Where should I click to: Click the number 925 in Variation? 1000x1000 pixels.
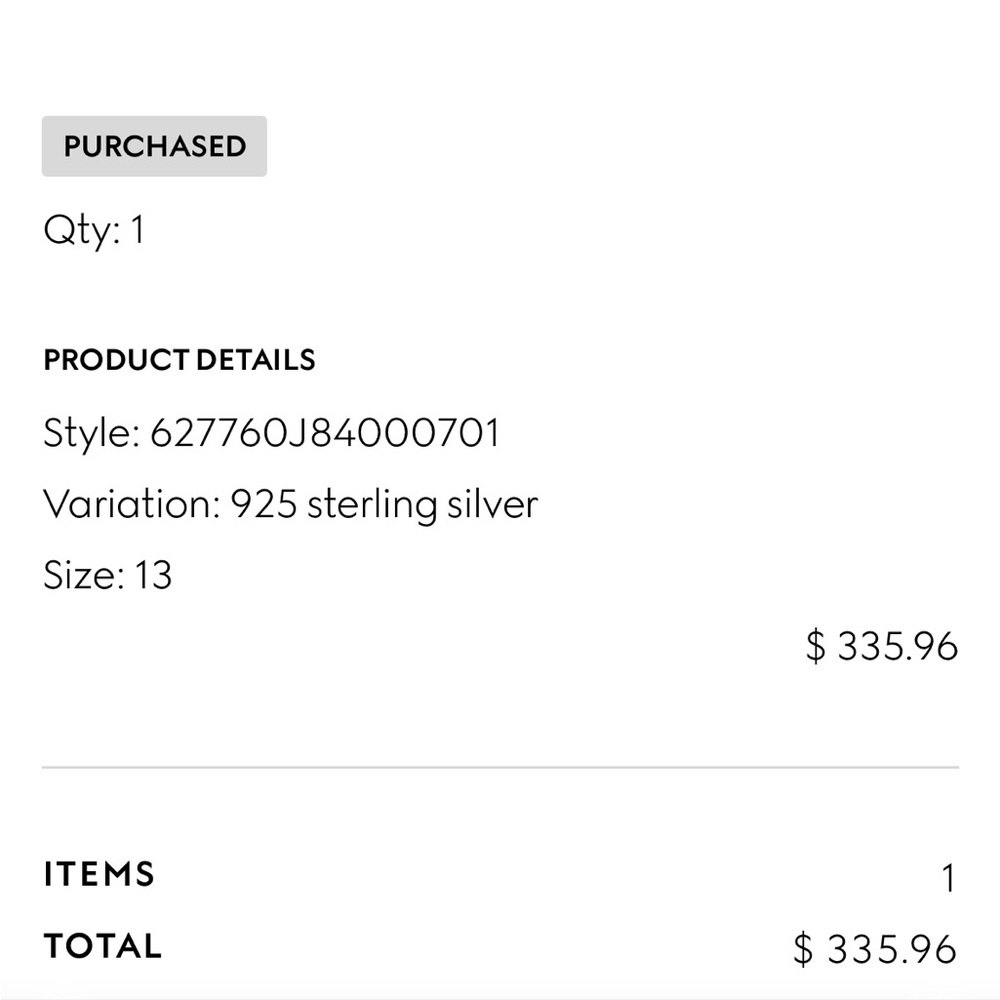point(264,504)
